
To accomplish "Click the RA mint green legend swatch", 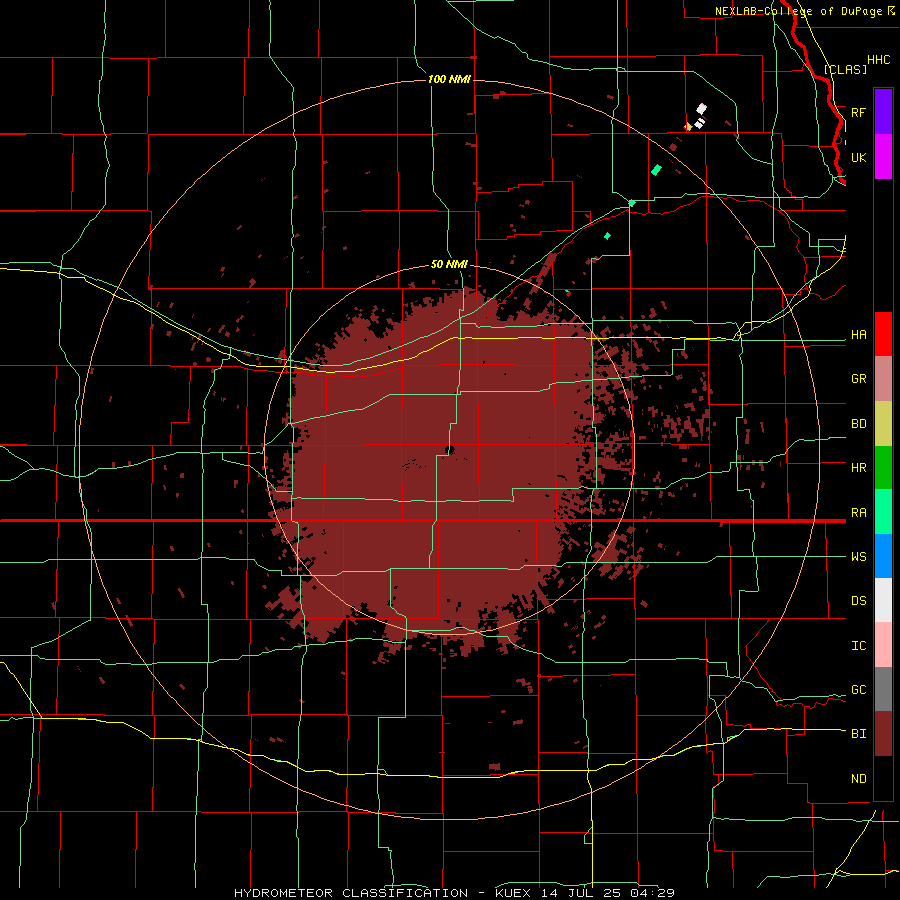I will coord(883,512).
